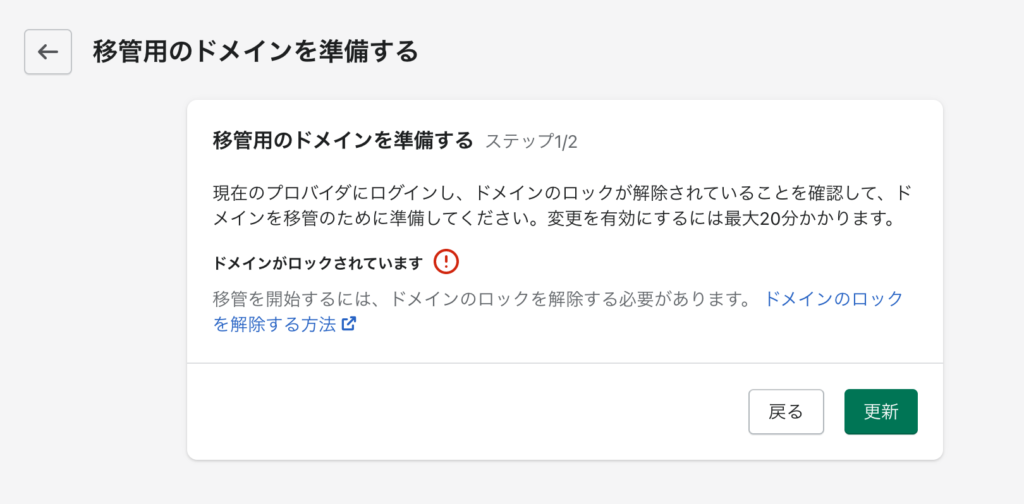Click the page title 移管用のドメインを準備する
This screenshot has height=504, width=1024.
[255, 52]
